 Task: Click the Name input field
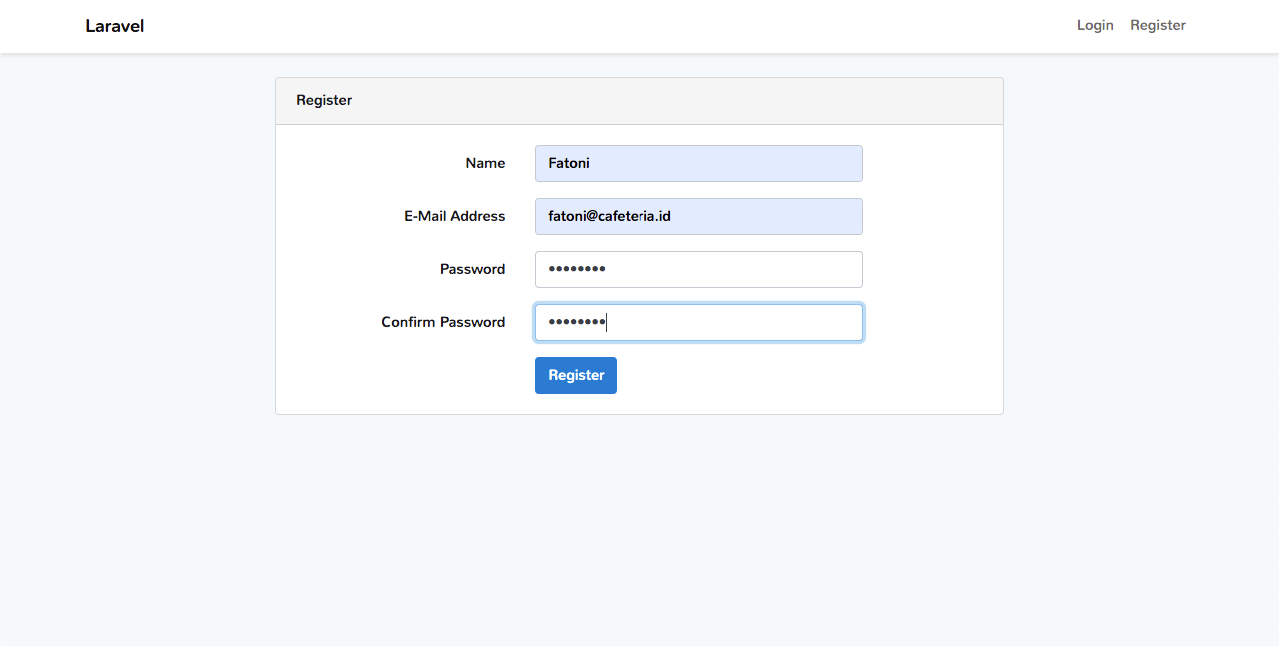[698, 163]
